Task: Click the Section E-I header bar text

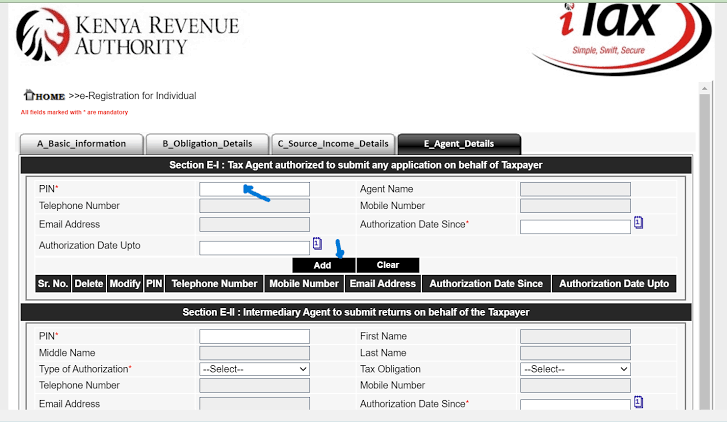Action: point(356,165)
